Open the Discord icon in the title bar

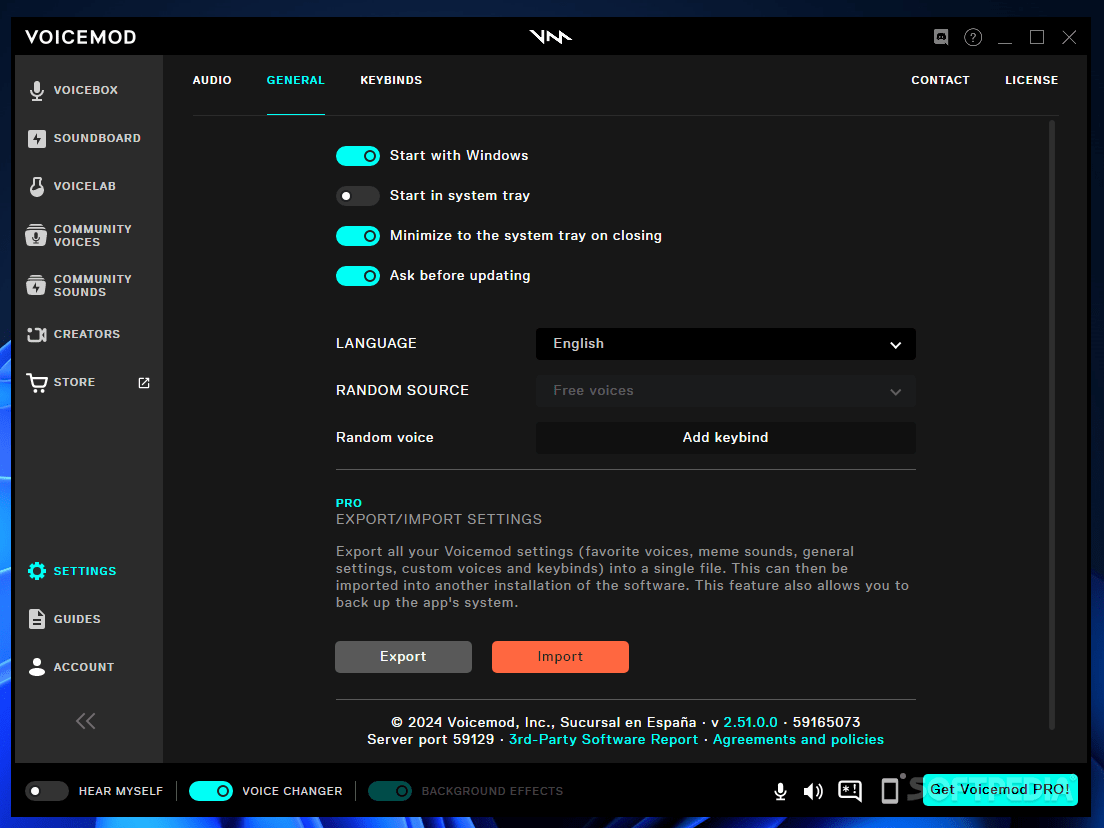coord(940,36)
